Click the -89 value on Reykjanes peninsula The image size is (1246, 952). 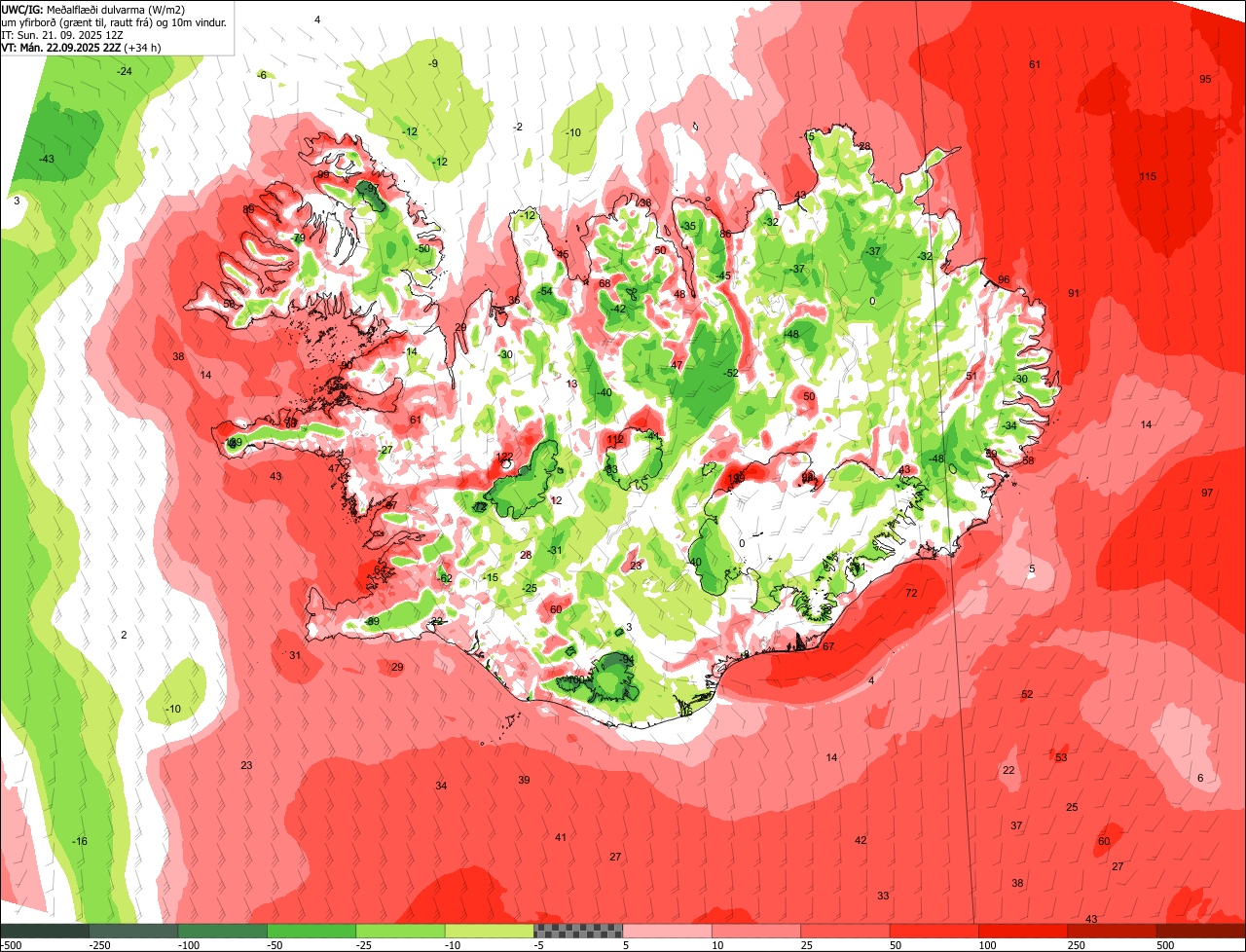click(371, 622)
